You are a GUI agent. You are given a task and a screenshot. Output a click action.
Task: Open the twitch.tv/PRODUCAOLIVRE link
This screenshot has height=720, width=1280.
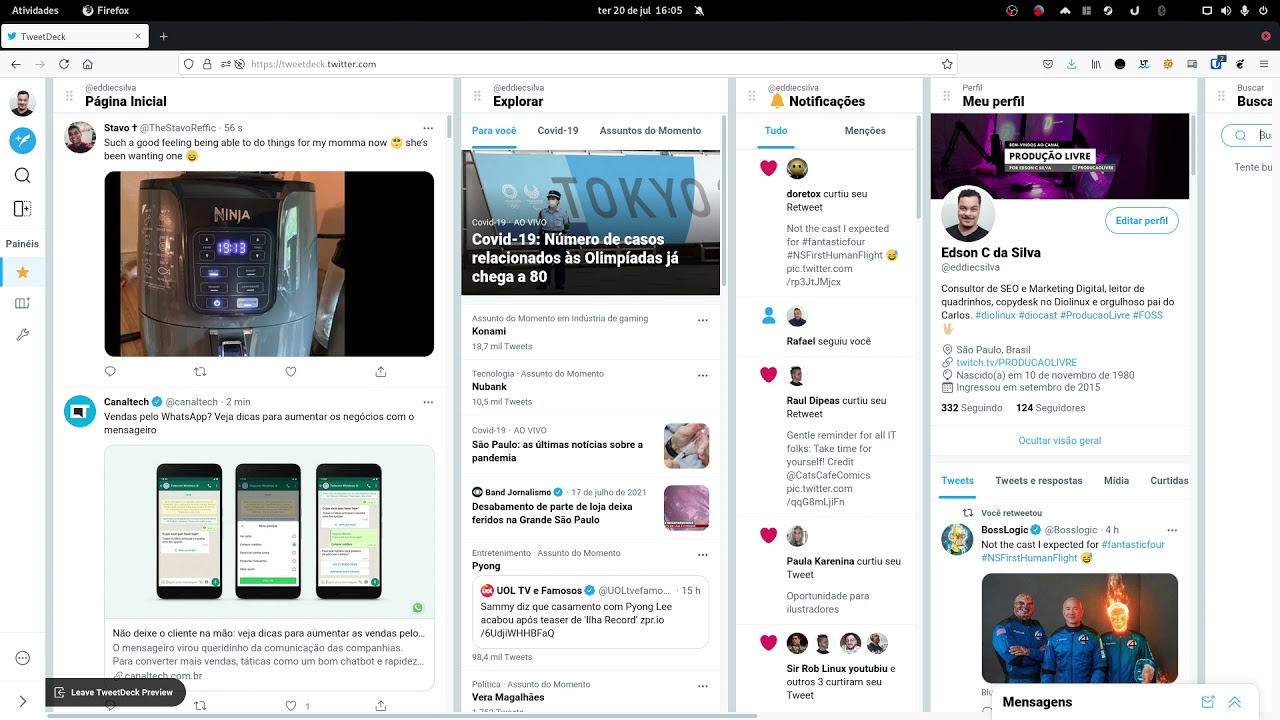coord(1016,363)
